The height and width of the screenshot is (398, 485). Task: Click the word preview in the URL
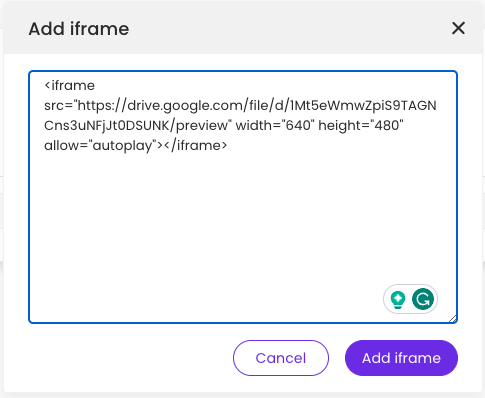(x=201, y=126)
